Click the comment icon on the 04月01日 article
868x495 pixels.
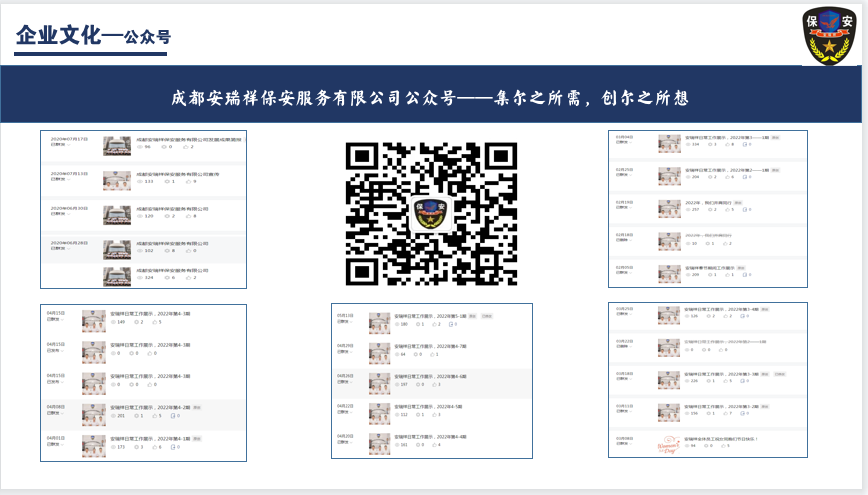click(x=136, y=447)
